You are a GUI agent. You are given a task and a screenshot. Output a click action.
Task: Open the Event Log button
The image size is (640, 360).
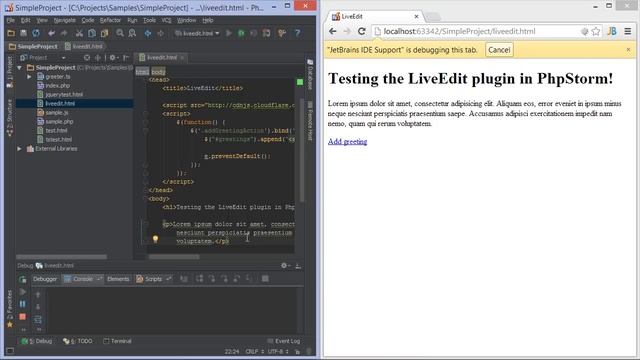284,341
